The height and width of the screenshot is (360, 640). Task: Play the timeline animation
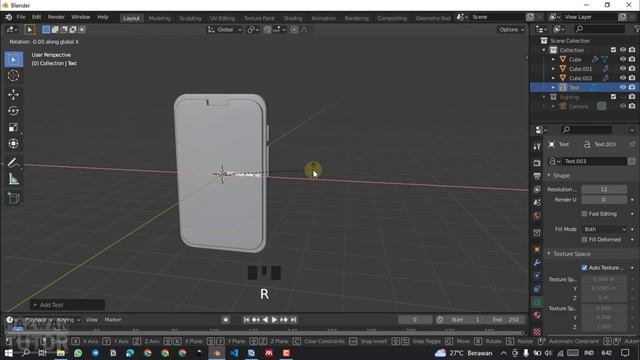275,320
